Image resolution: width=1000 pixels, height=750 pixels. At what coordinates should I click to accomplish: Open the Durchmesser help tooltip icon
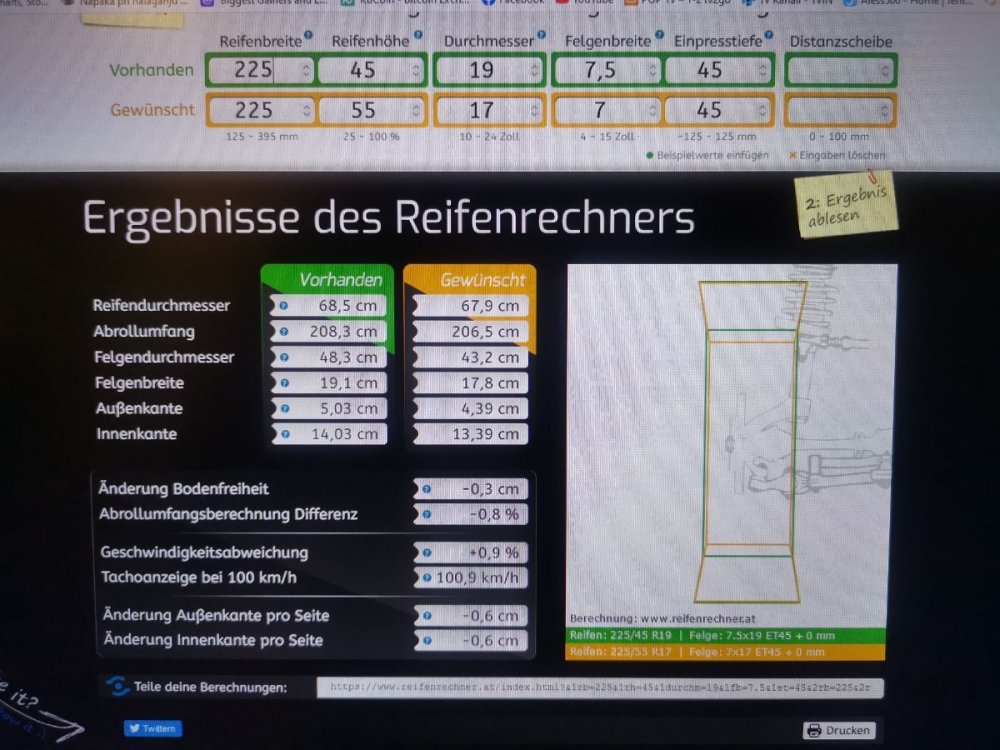pos(541,36)
